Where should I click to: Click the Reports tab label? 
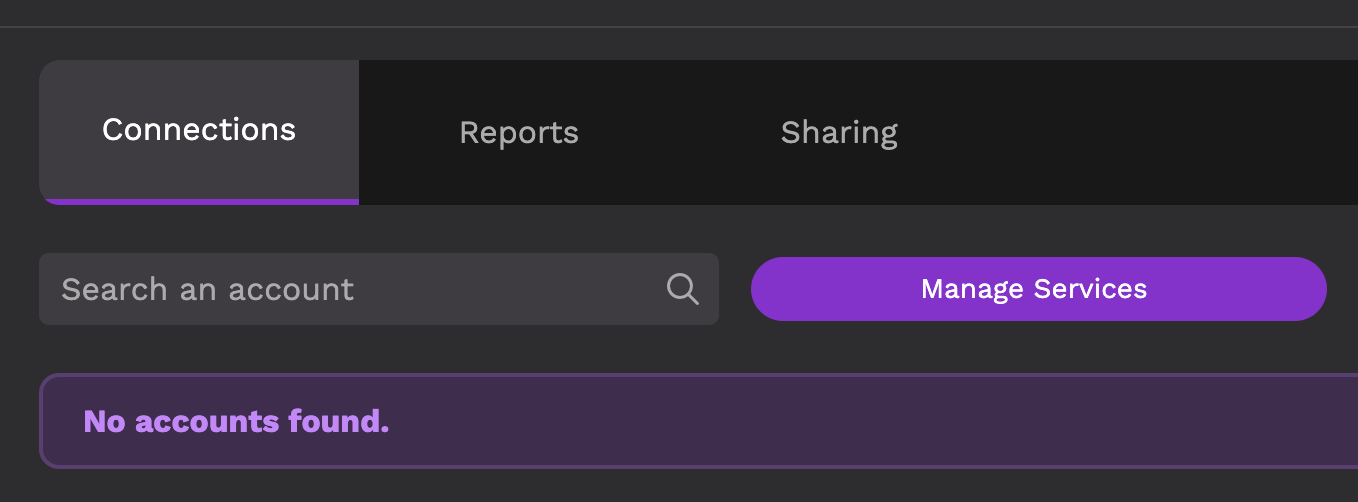(x=519, y=133)
